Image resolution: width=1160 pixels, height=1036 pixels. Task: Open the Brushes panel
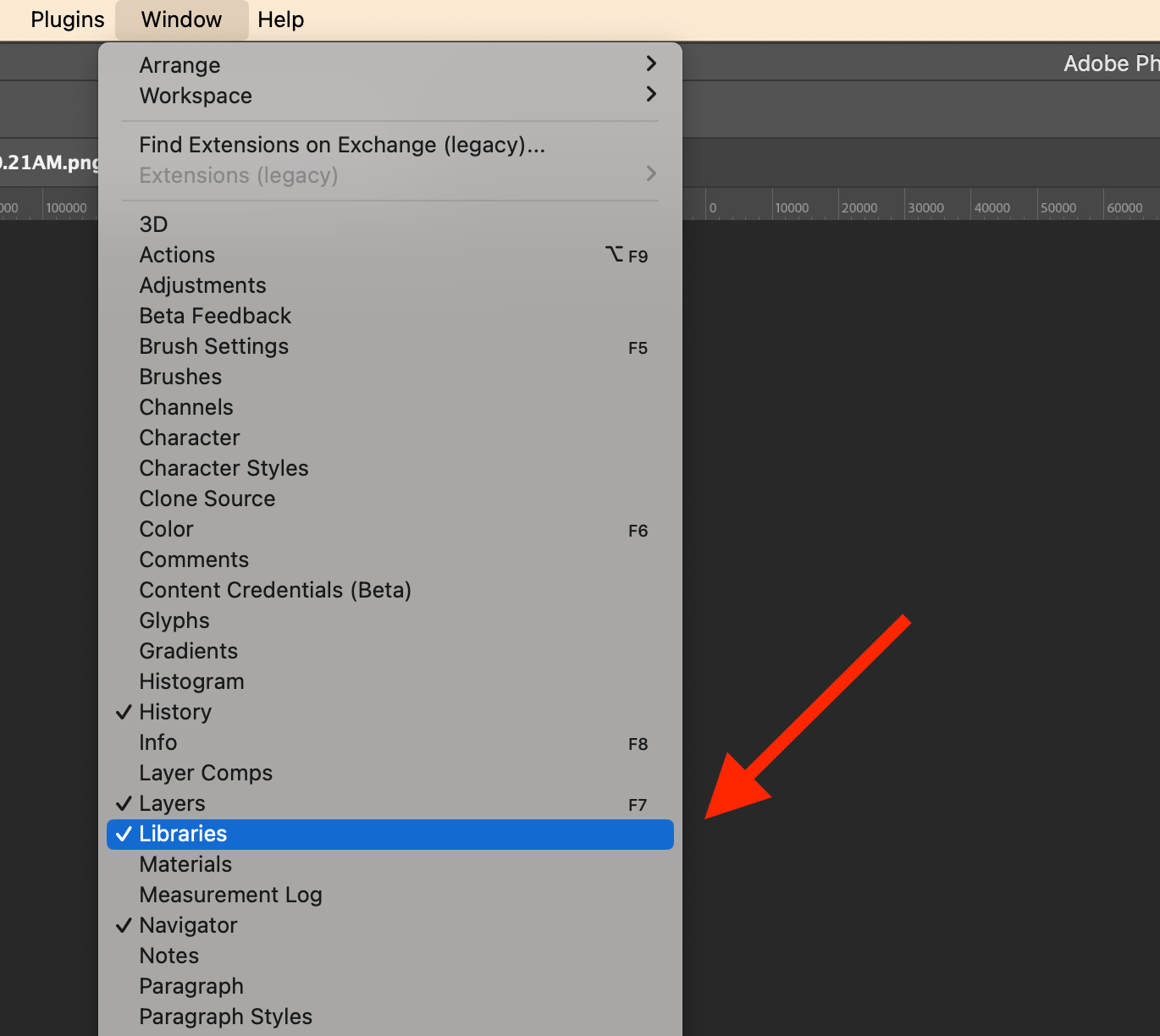click(x=390, y=377)
